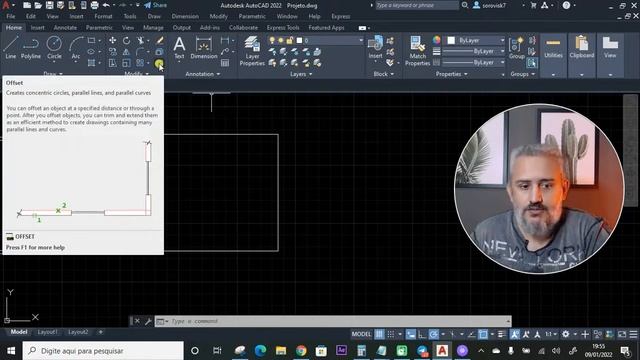Toggle group selection on/off icon
This screenshot has height=360, width=640.
tap(532, 63)
